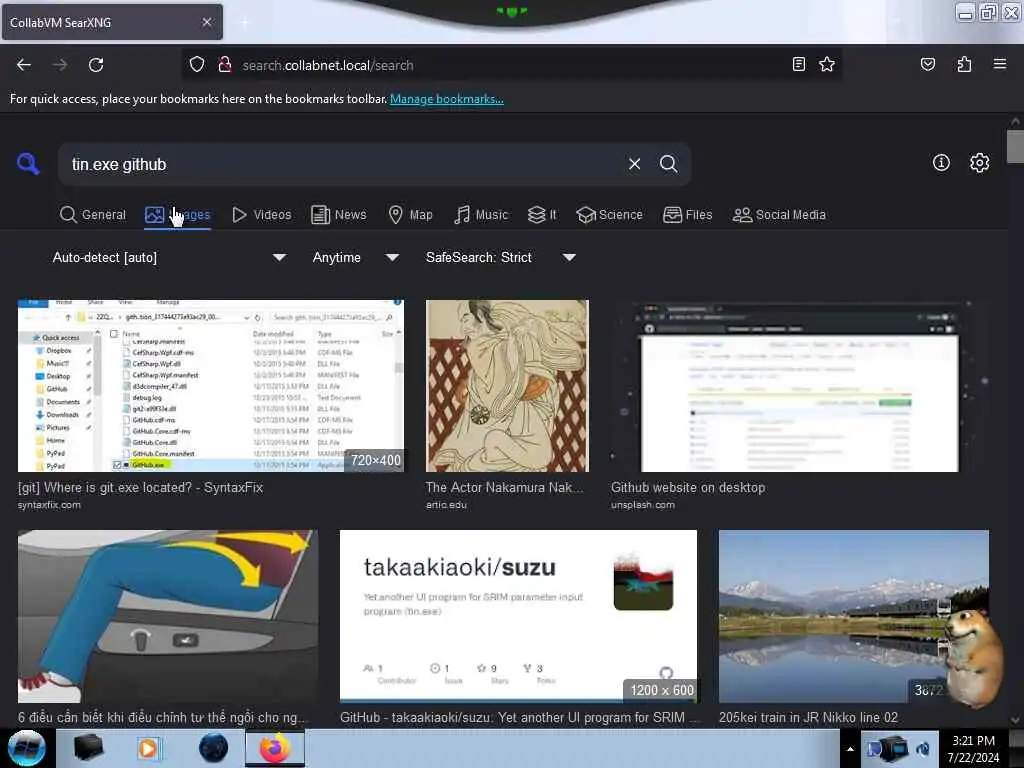Open the media player taskbar icon
Viewport: 1024px width, 768px height.
coord(148,748)
